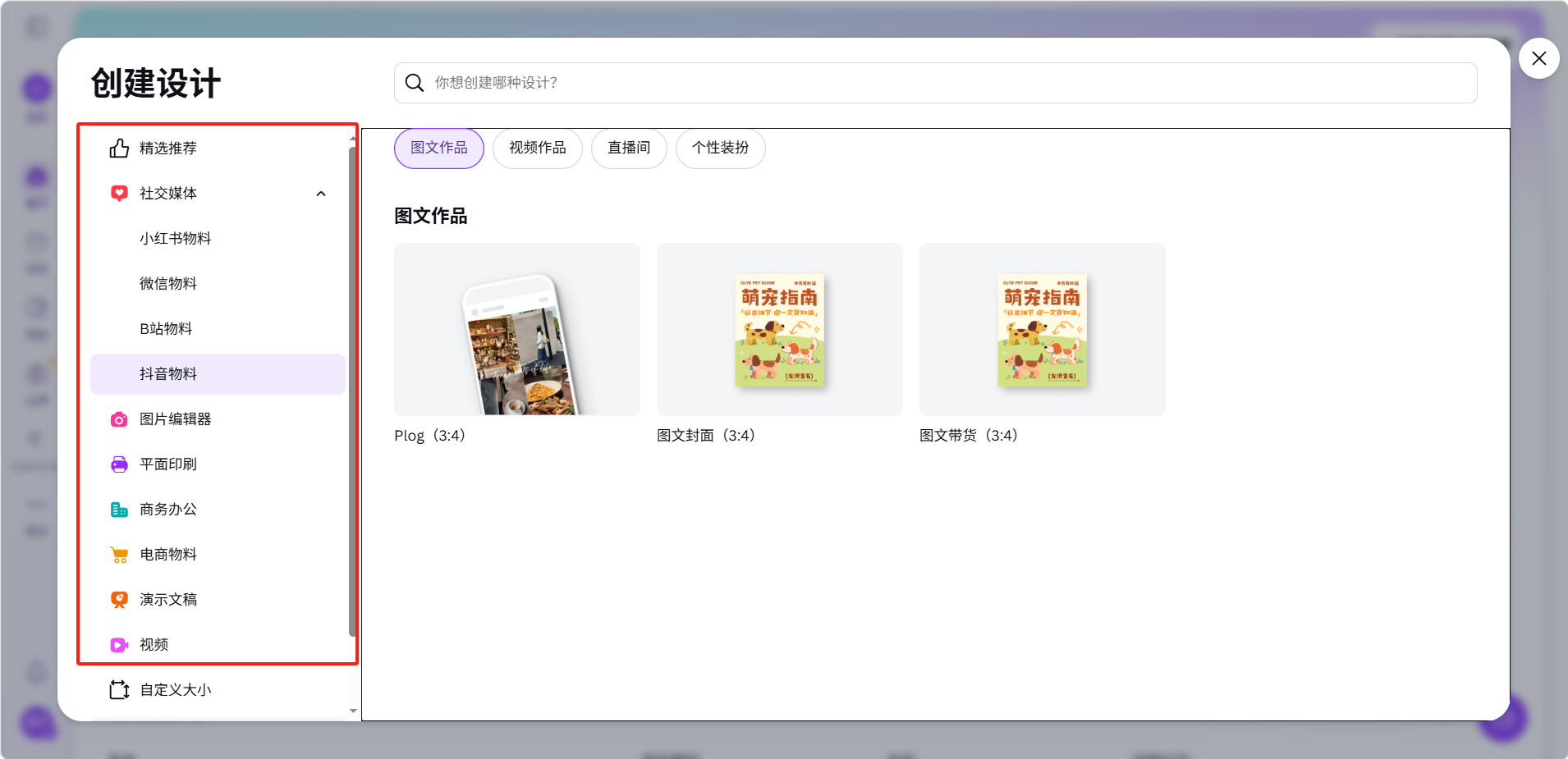The height and width of the screenshot is (759, 1568).
Task: Click the printer icon for 平面印刷
Action: tap(119, 464)
